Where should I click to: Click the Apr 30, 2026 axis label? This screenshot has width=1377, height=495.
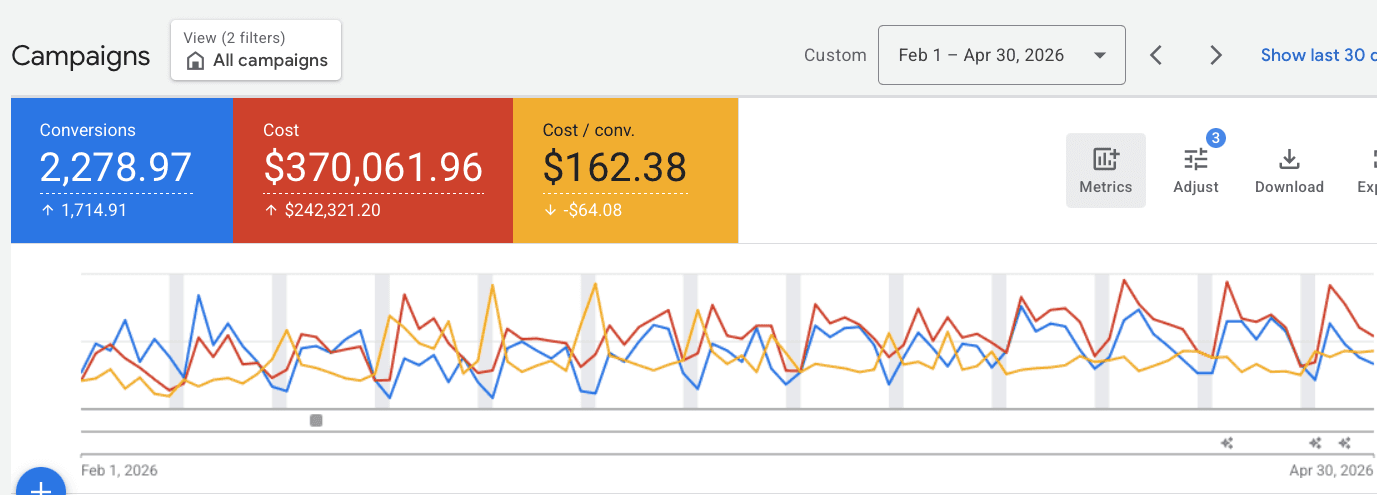click(1332, 470)
